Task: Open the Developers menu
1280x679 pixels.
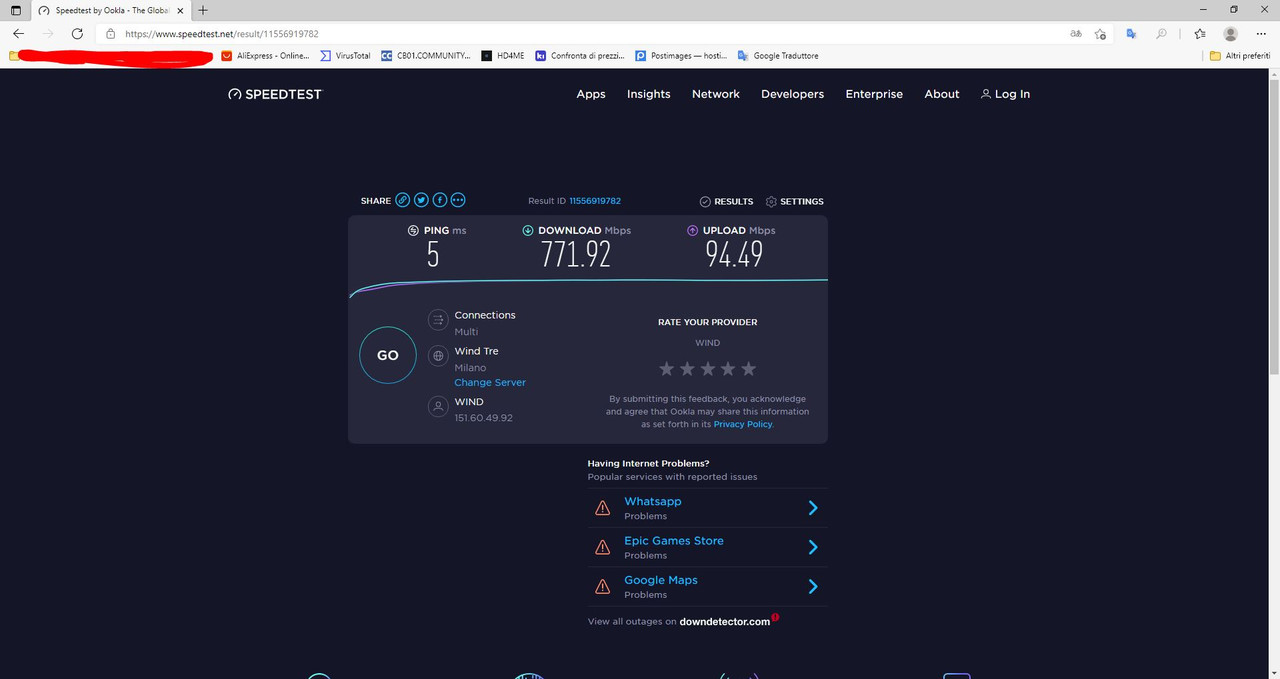Action: 792,94
